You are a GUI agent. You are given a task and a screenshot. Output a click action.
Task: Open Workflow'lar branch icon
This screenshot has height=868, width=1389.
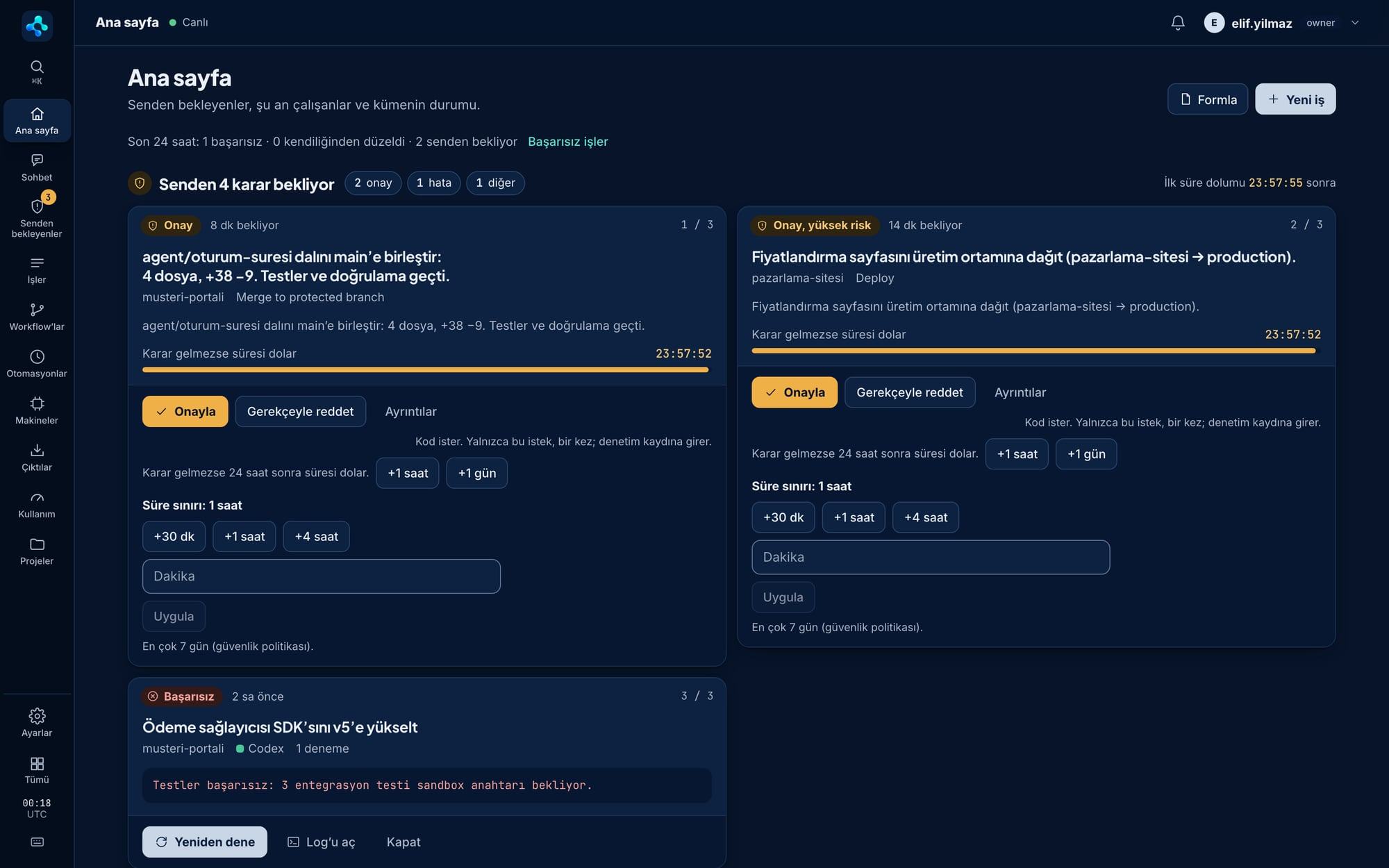[x=37, y=310]
